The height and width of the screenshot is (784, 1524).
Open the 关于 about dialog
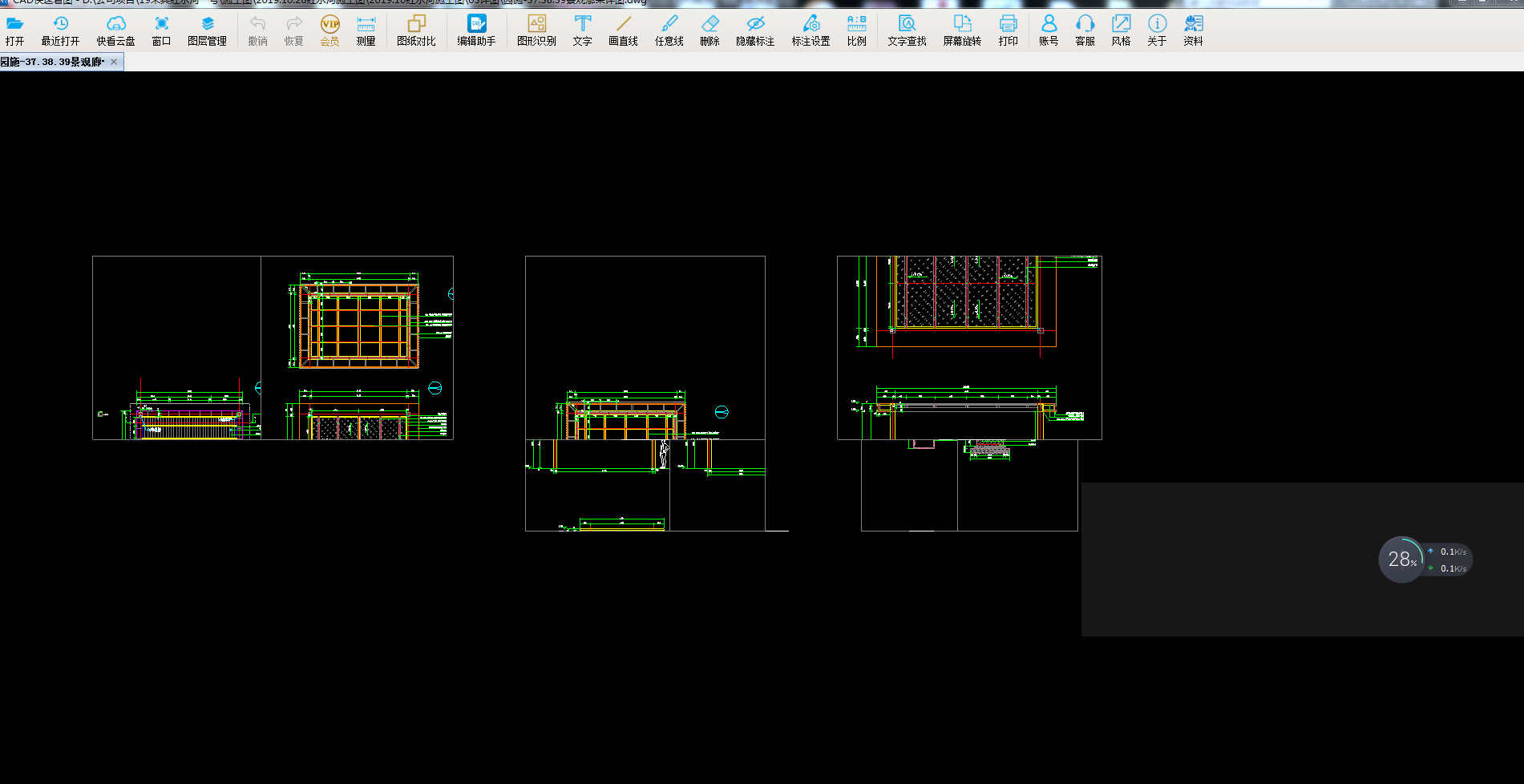point(1157,30)
